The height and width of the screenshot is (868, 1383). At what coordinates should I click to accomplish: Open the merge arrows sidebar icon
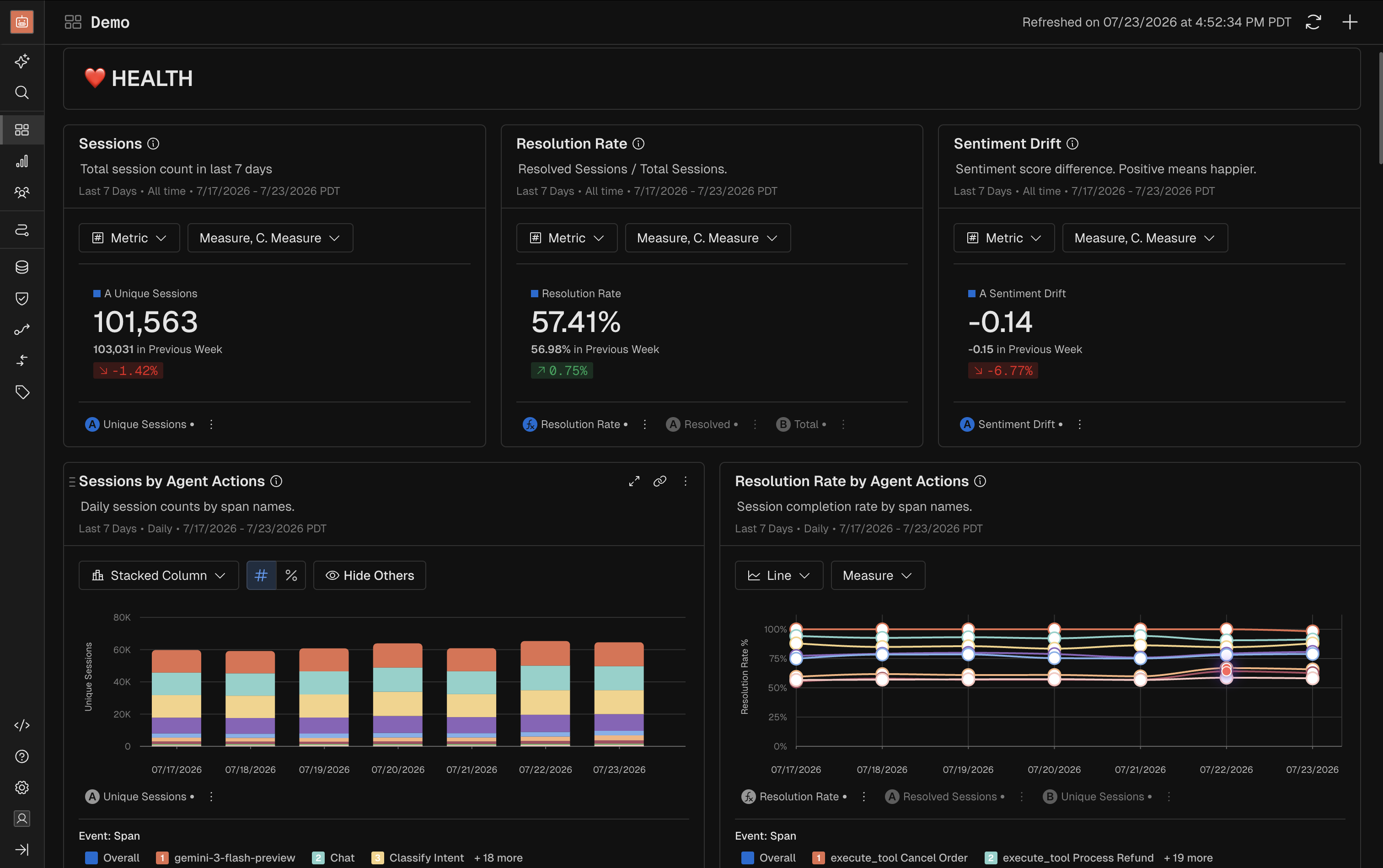pos(22,360)
